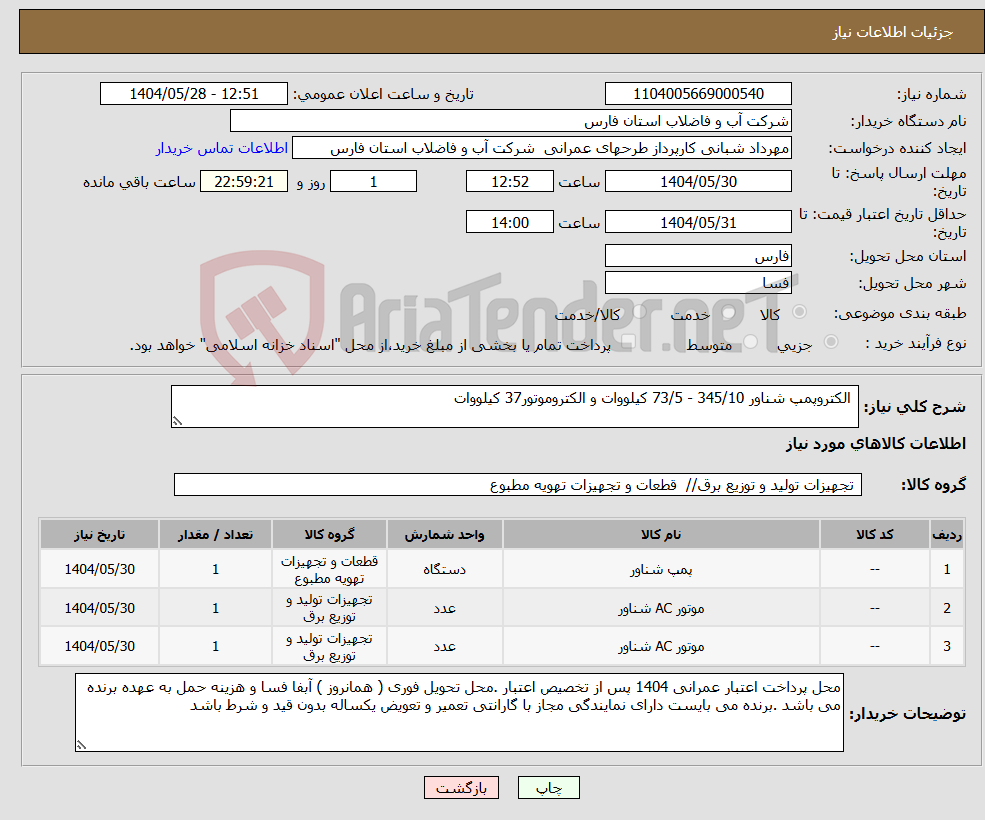
Task: Open the استان محل تحویل field showing فارس
Action: pos(698,255)
